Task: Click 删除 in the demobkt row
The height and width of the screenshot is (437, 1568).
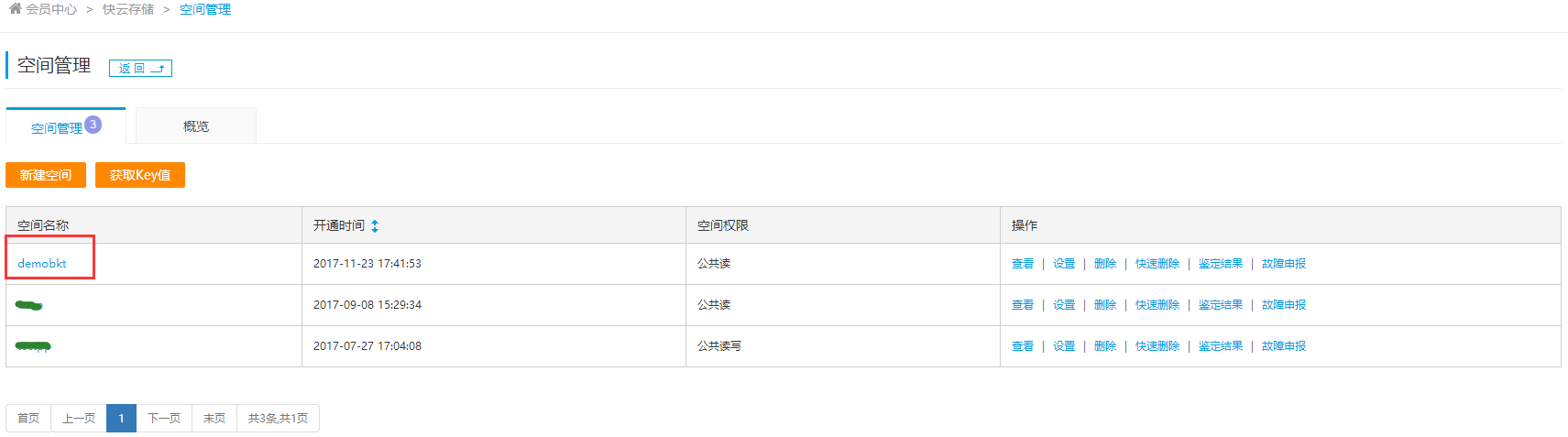Action: [1105, 264]
